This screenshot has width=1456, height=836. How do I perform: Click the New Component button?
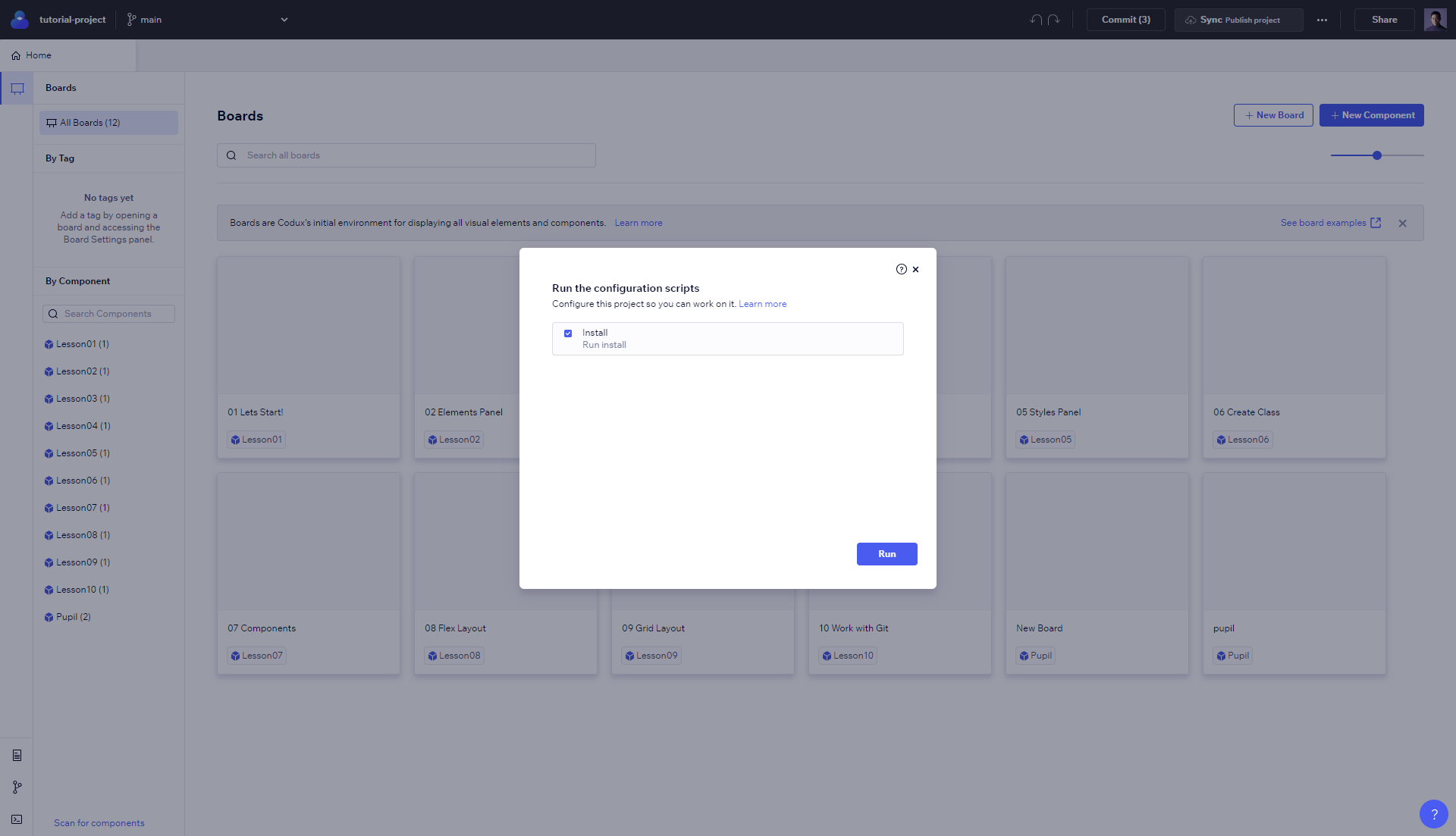point(1371,115)
